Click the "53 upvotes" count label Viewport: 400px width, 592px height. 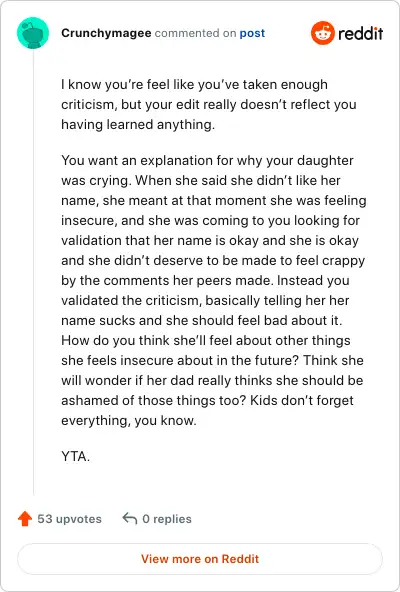coord(69,519)
